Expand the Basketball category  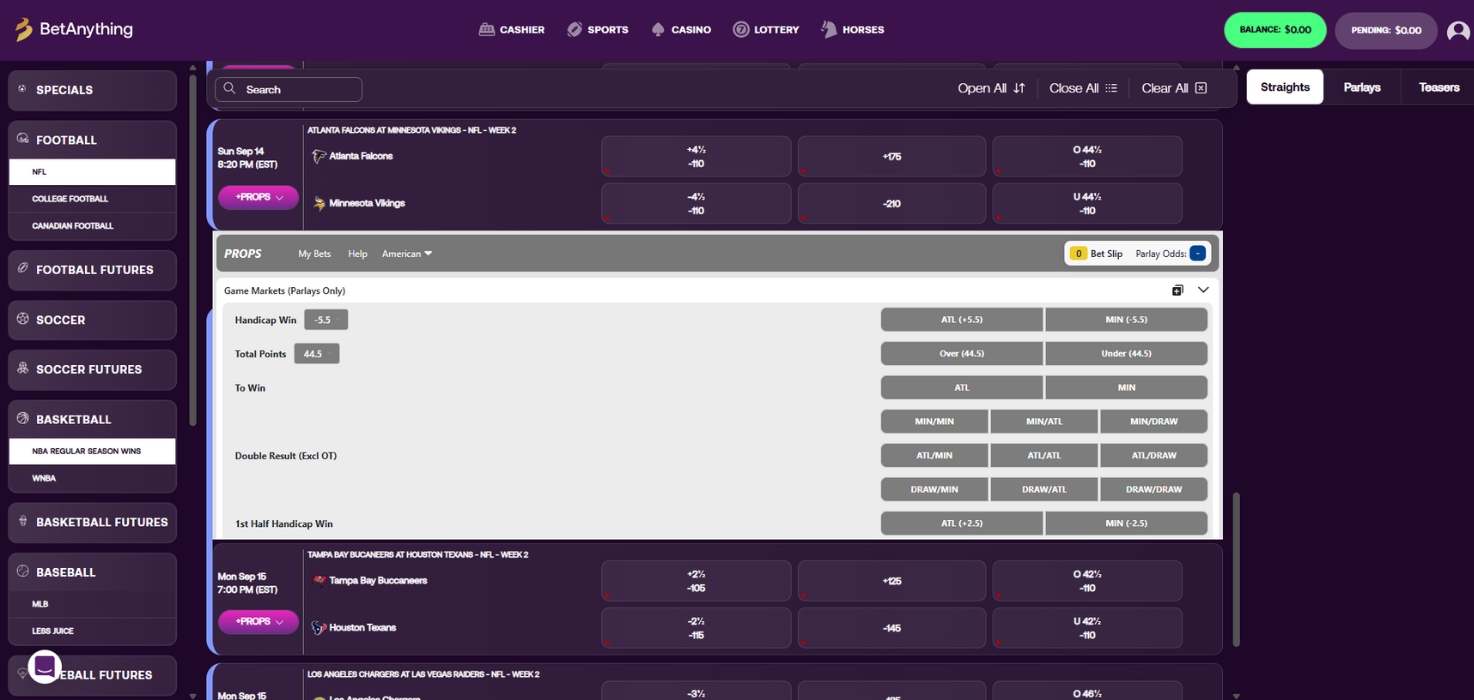[92, 419]
